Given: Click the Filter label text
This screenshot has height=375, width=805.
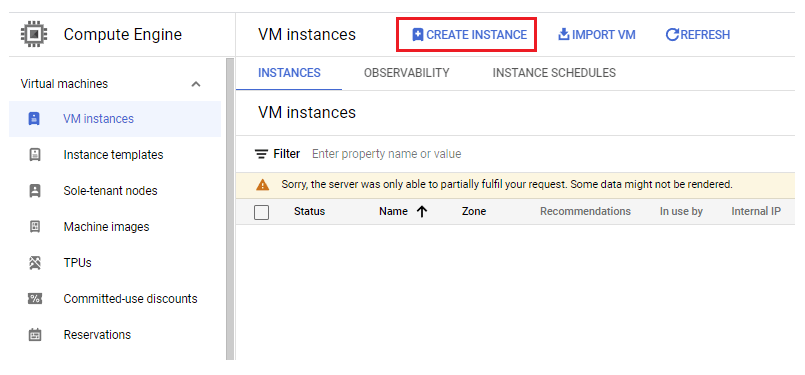Looking at the screenshot, I should (x=286, y=154).
